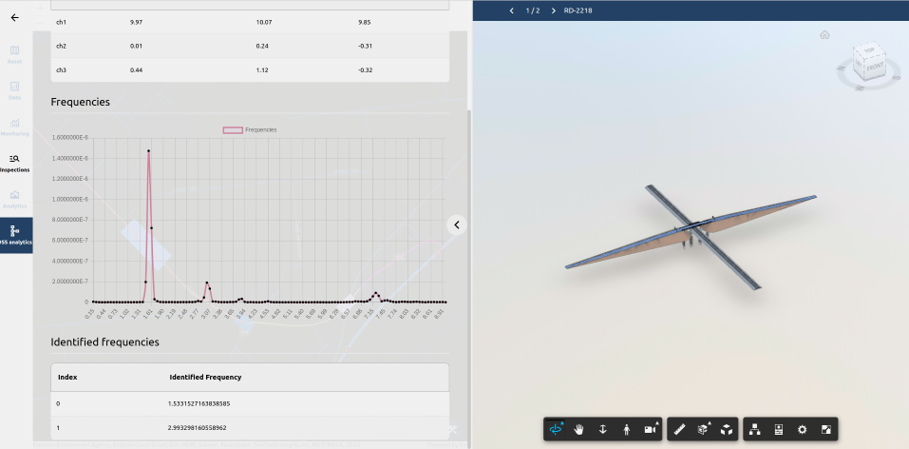909x449 pixels.
Task: Open the Properties panel
Action: point(779,429)
